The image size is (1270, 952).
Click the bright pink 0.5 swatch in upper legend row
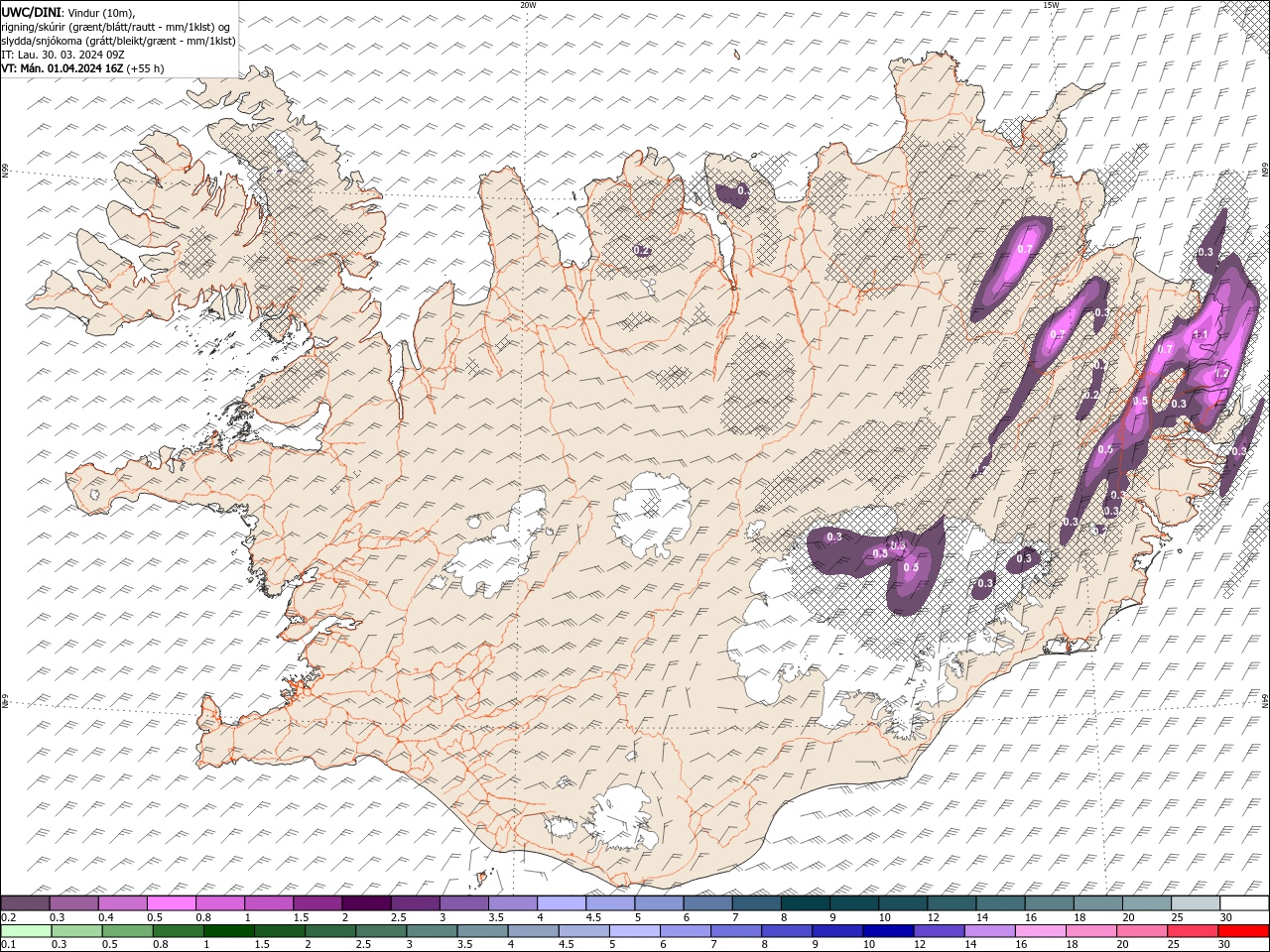pos(171,902)
